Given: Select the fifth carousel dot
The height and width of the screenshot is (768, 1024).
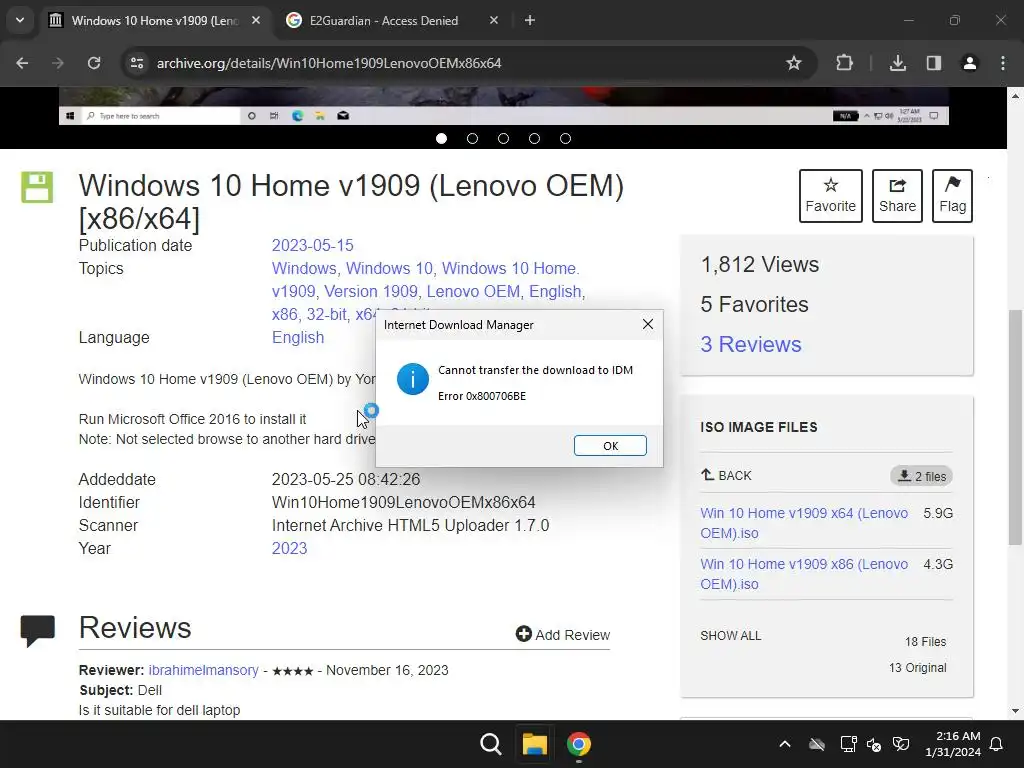Looking at the screenshot, I should click(566, 138).
